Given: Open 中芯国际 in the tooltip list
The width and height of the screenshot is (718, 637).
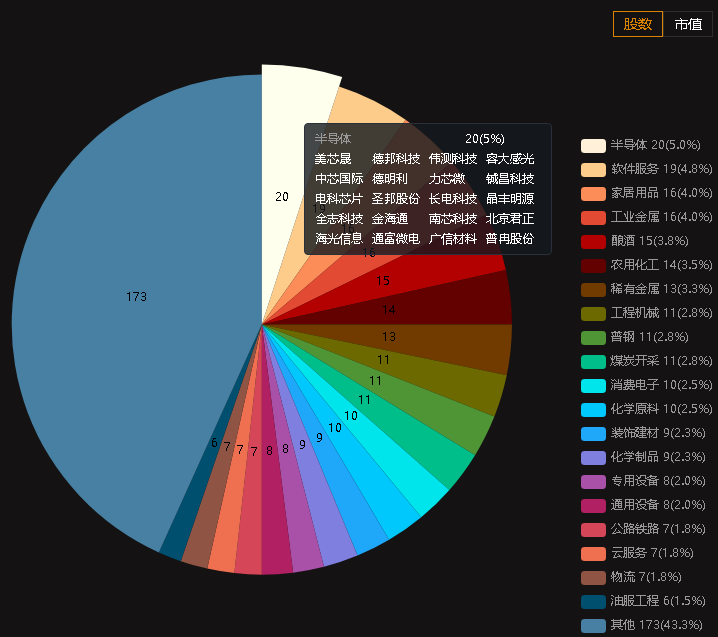Looking at the screenshot, I should coord(339,179).
